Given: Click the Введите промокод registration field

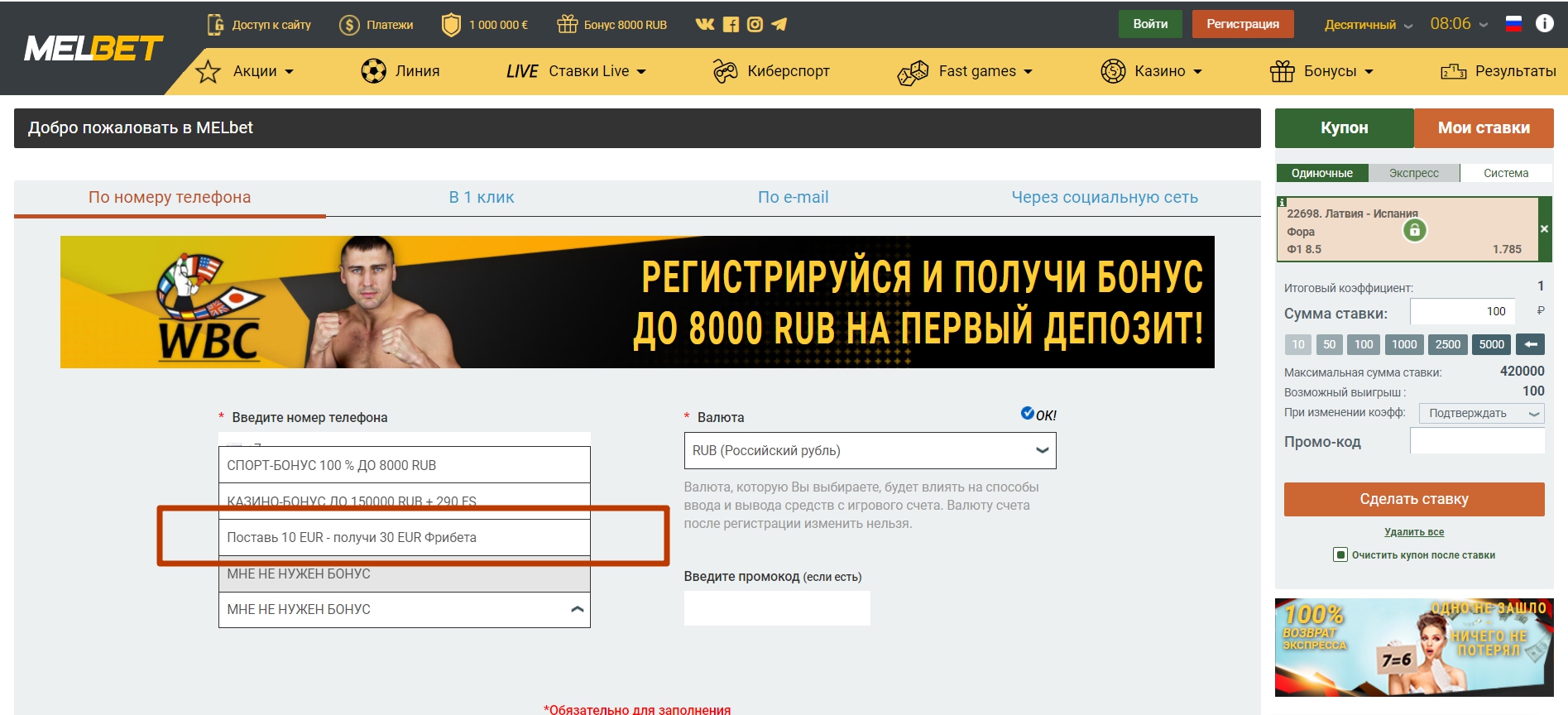Looking at the screenshot, I should 777,607.
